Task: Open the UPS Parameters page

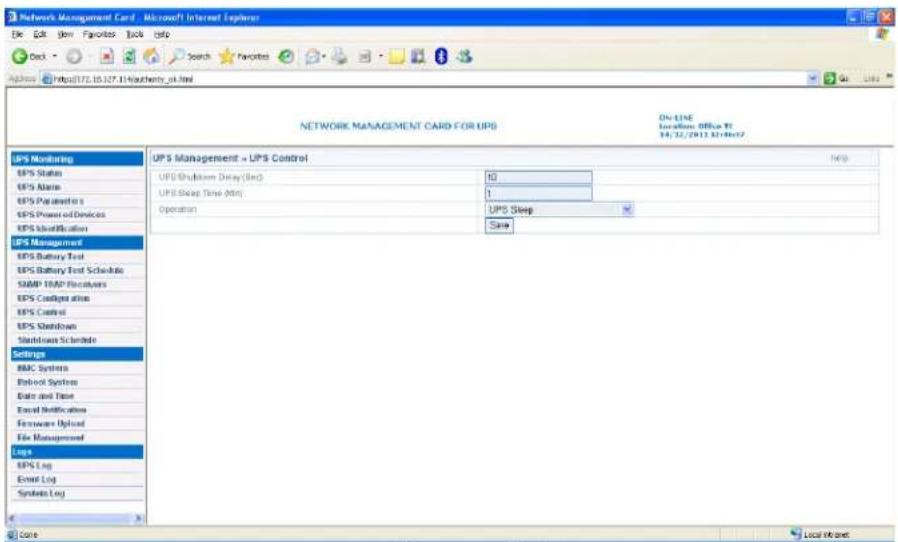Action: click(50, 201)
